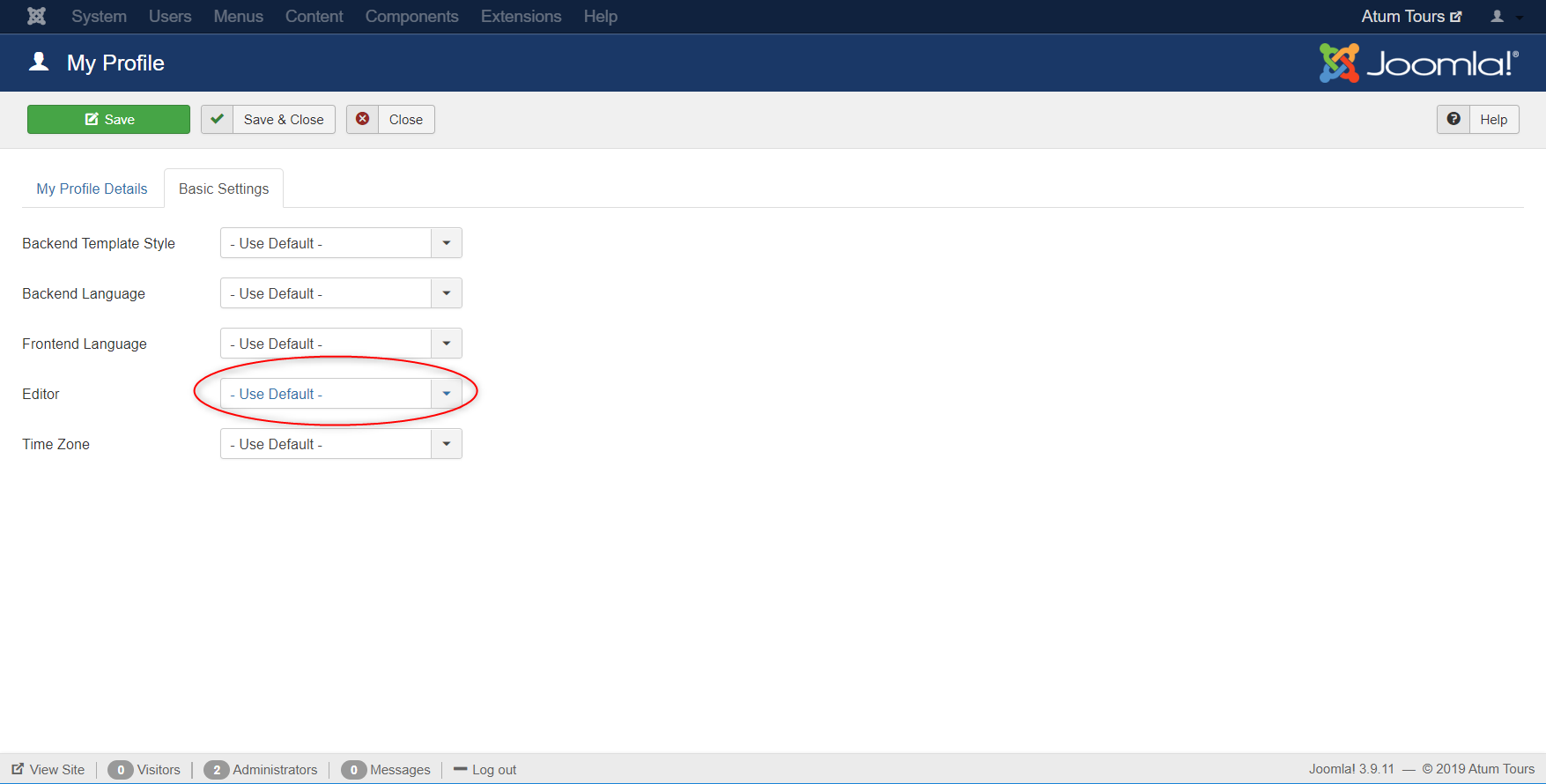
Task: Click the © 2019 Atum Tours text
Action: (x=1478, y=769)
